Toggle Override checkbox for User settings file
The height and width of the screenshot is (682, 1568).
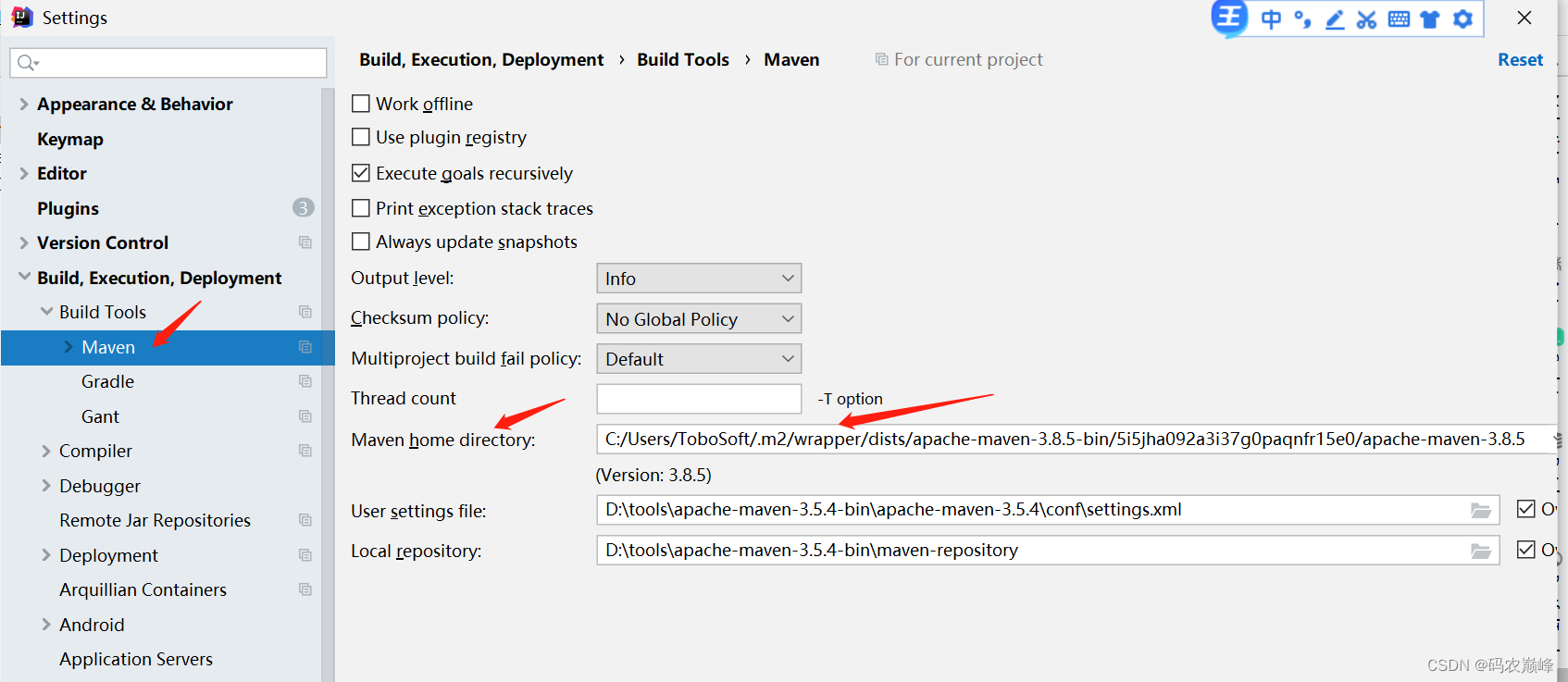[x=1526, y=509]
